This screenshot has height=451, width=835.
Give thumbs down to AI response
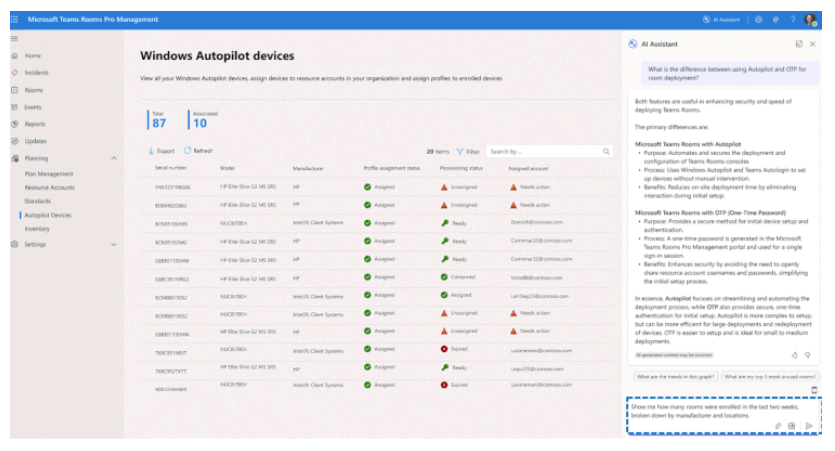807,355
